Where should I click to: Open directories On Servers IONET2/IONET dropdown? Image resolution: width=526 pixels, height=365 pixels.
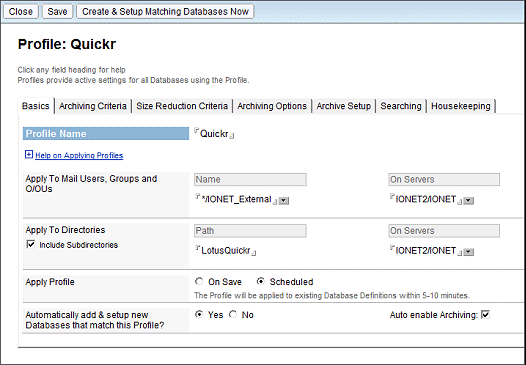469,252
